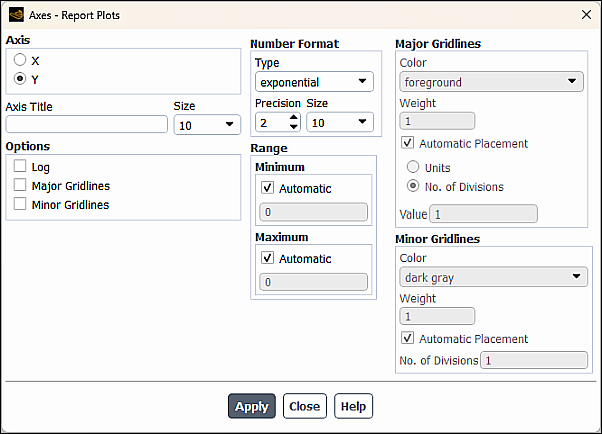Expand the Major Gridlines Color dropdown
The height and width of the screenshot is (434, 602).
click(491, 82)
